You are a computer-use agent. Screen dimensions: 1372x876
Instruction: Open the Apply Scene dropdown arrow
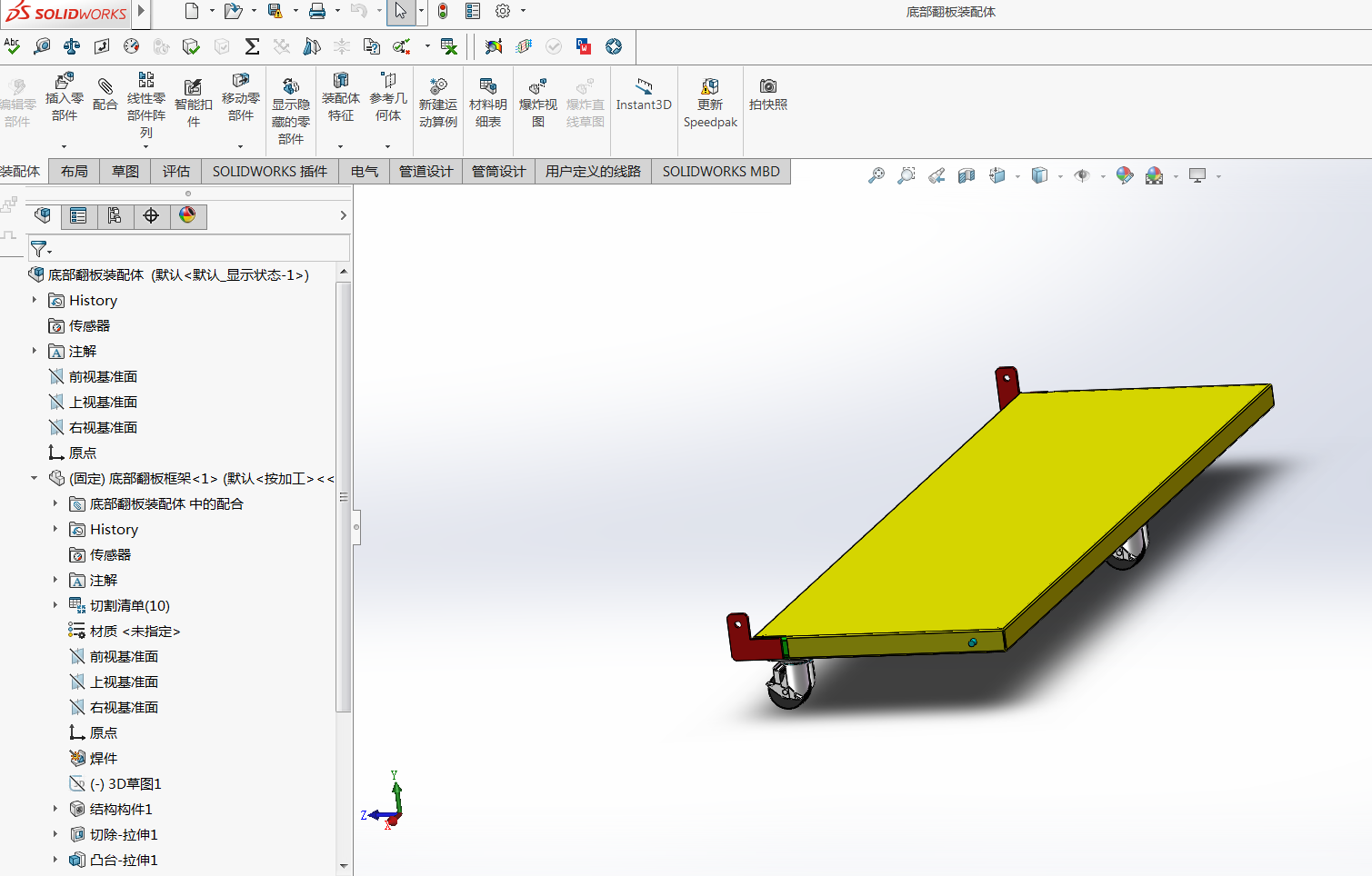click(x=1176, y=176)
